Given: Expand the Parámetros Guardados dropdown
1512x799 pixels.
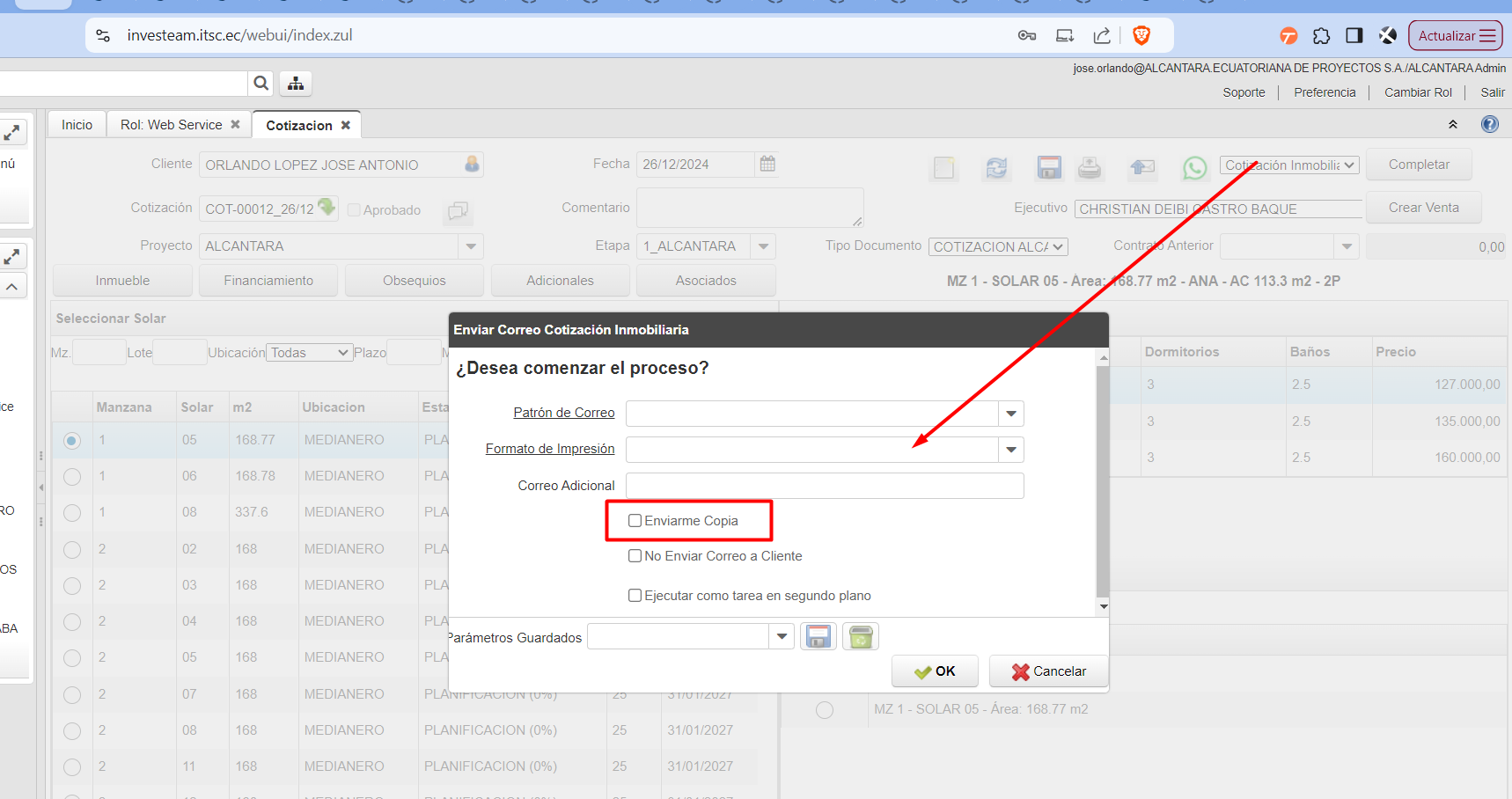Looking at the screenshot, I should (x=782, y=636).
